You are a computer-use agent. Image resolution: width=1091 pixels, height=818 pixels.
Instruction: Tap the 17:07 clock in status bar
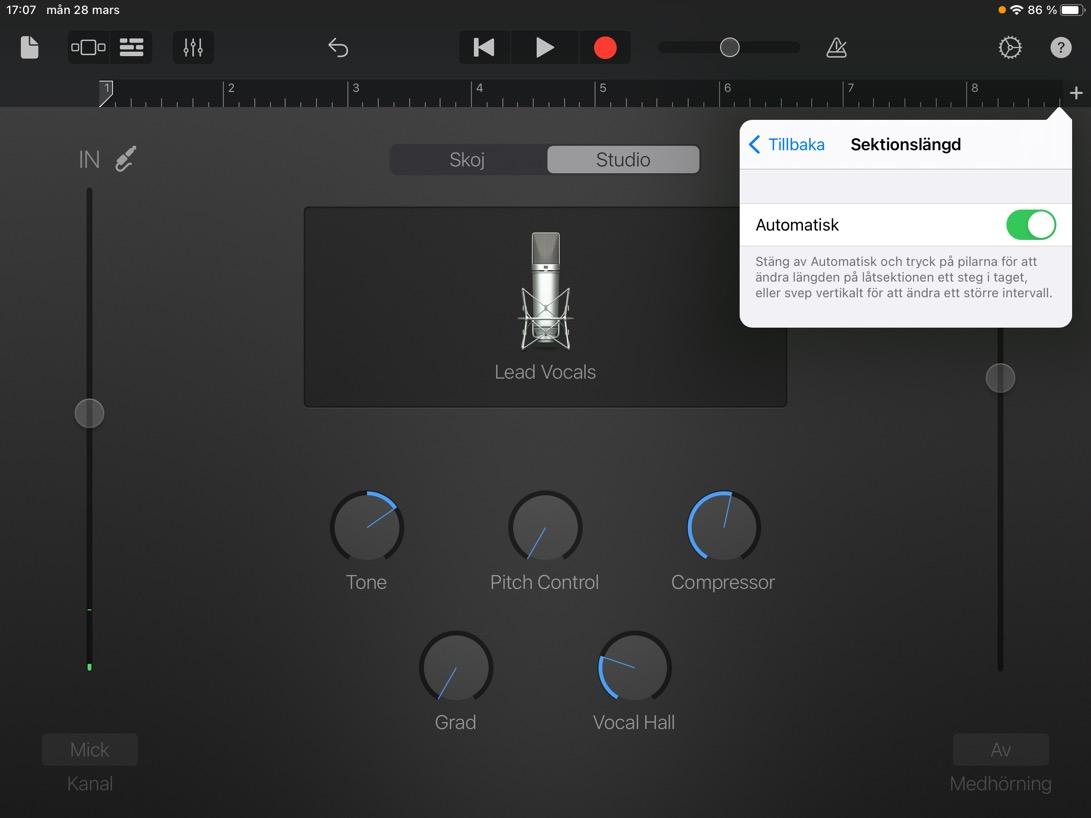tap(21, 10)
